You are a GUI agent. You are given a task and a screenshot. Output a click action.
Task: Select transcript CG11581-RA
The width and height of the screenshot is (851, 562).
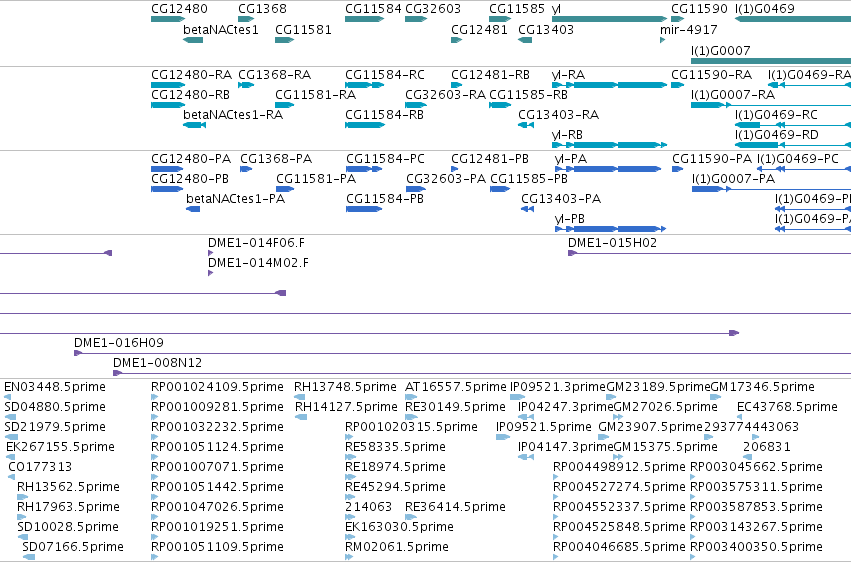coord(284,105)
